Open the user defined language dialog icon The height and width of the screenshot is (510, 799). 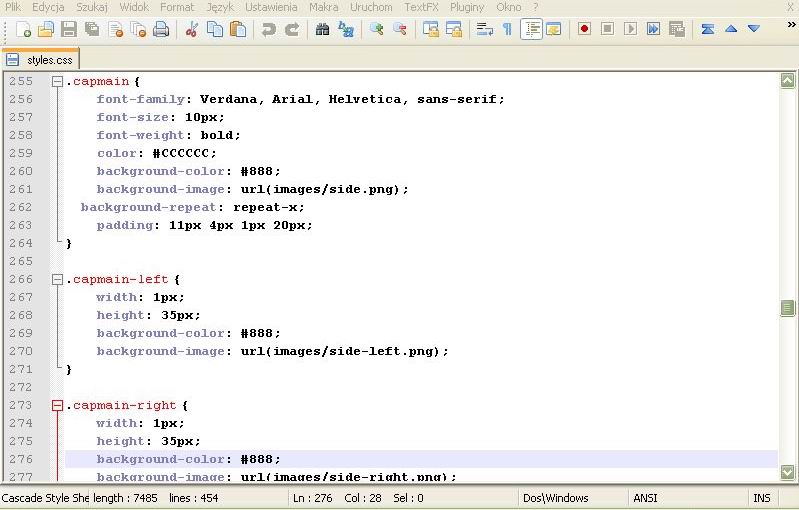[x=553, y=30]
